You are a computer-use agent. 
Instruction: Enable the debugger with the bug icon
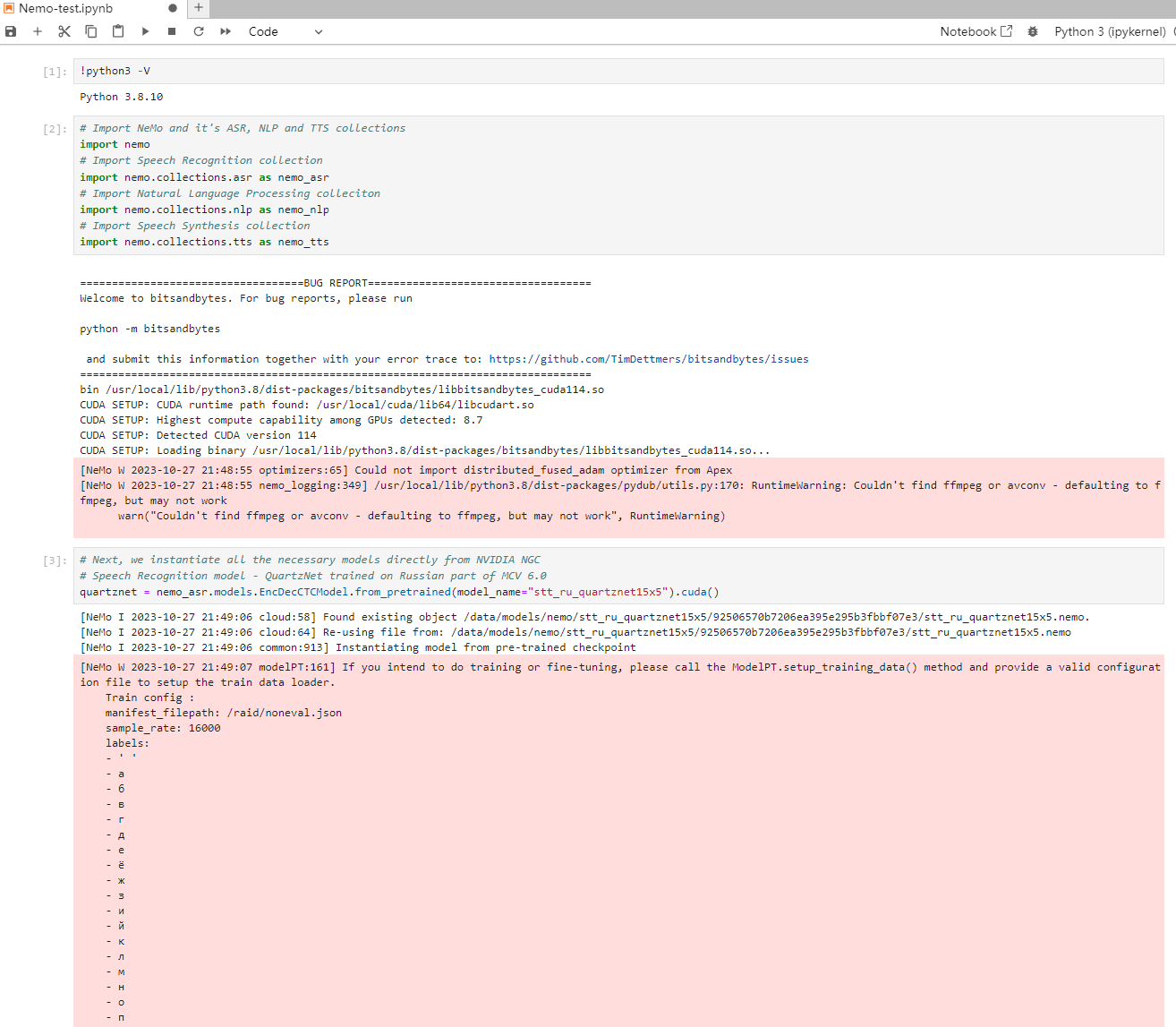[1033, 31]
